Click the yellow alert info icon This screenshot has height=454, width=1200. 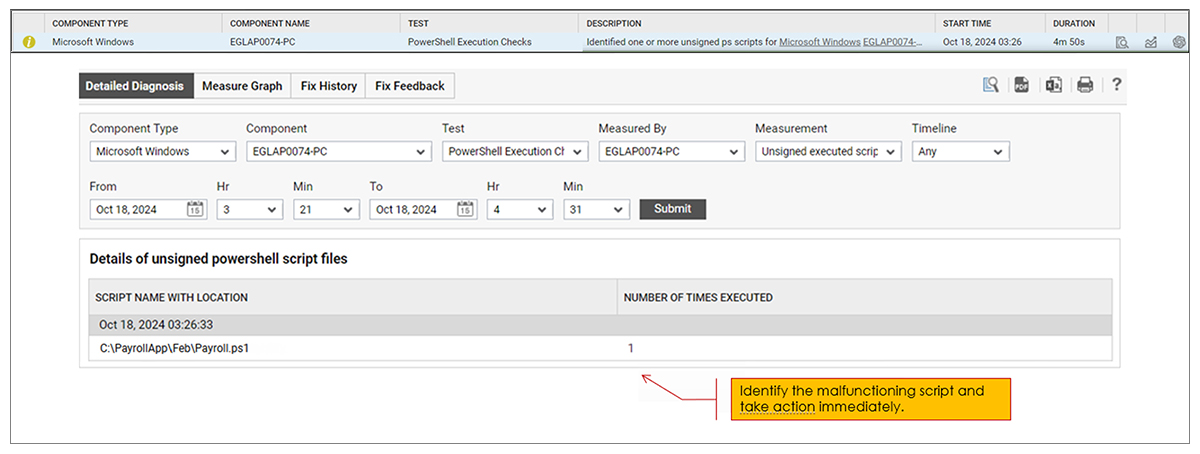point(29,42)
